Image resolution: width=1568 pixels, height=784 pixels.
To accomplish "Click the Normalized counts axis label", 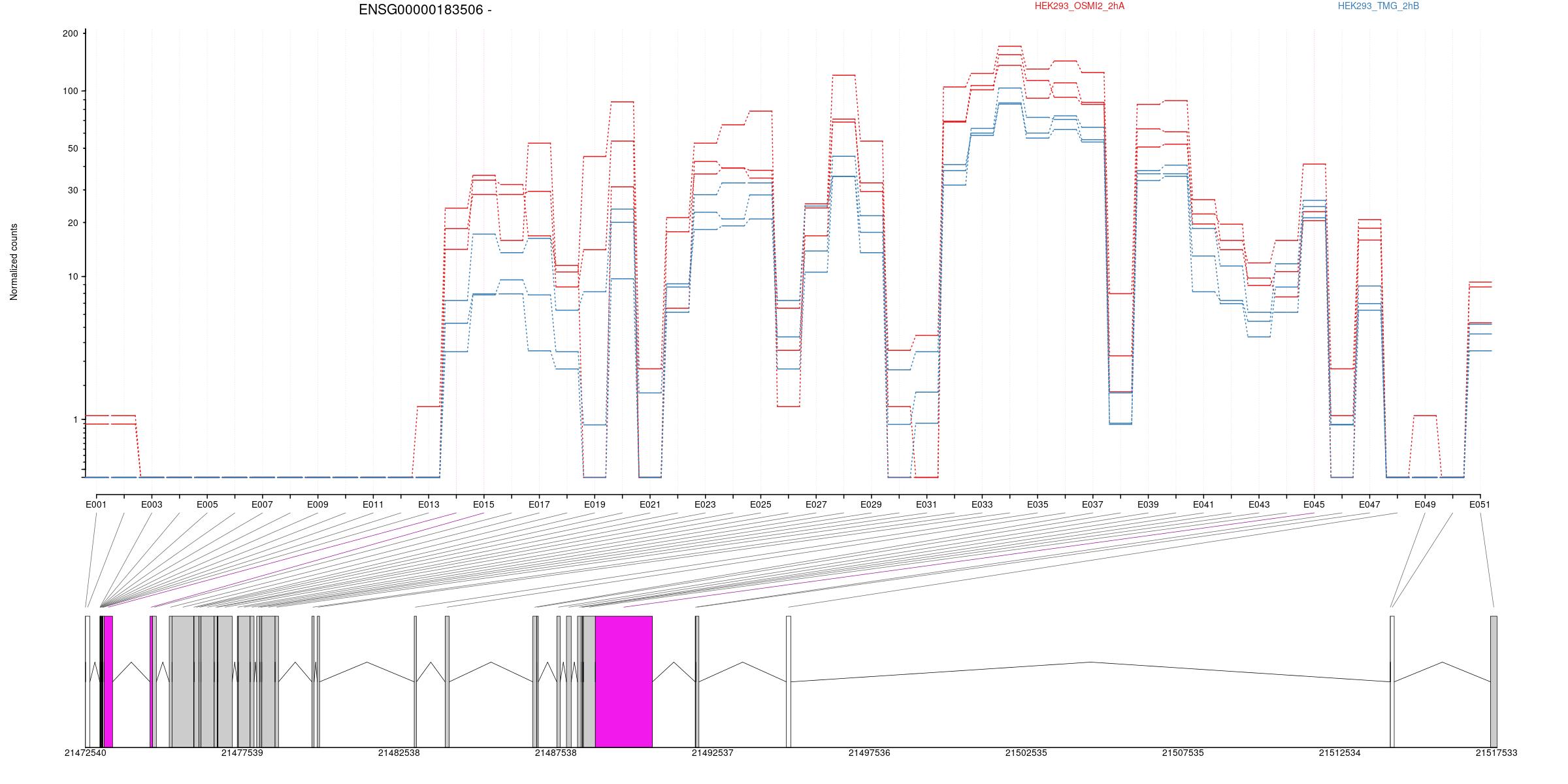I will coord(14,262).
